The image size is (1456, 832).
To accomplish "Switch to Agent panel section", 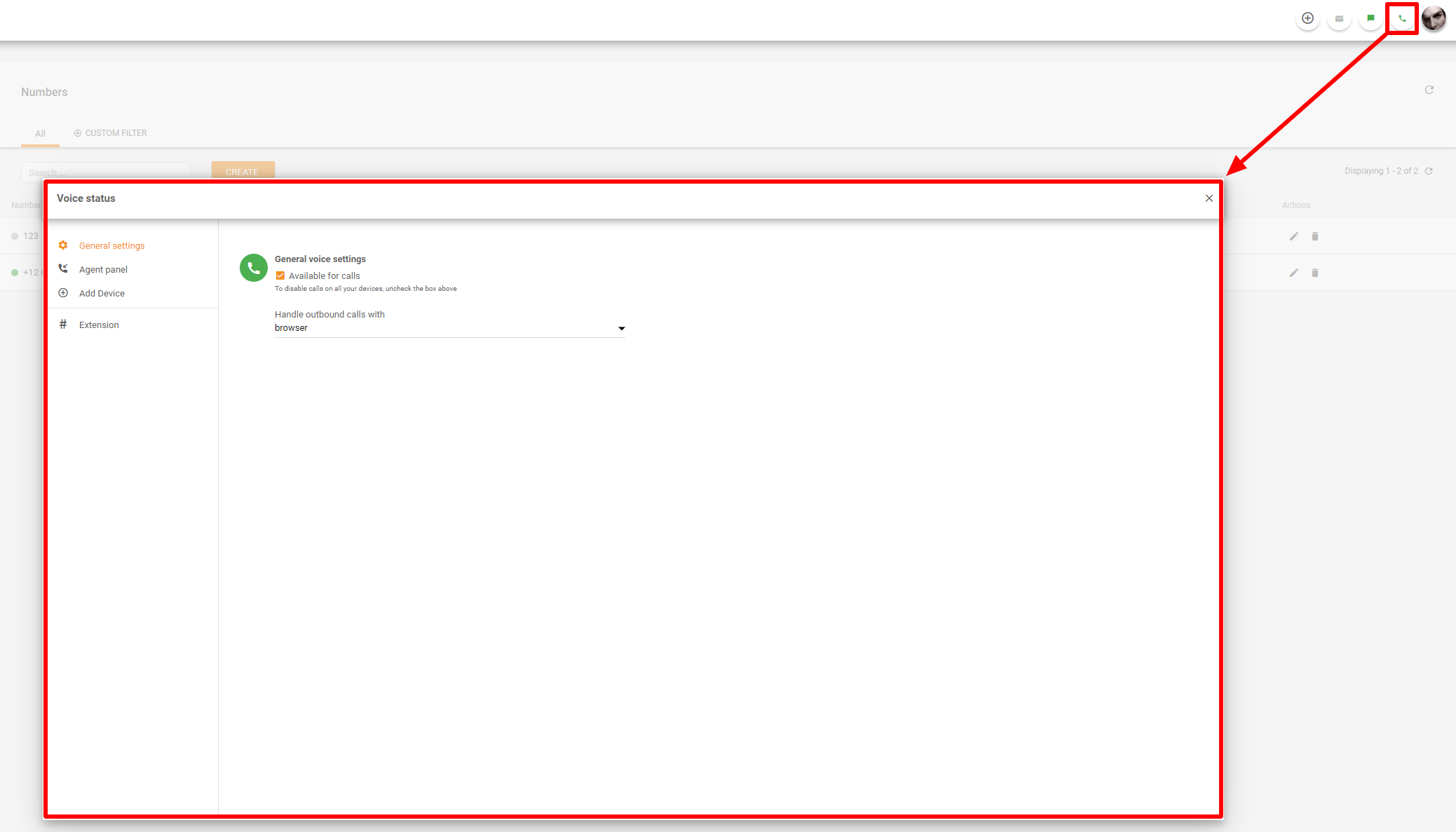I will (103, 270).
